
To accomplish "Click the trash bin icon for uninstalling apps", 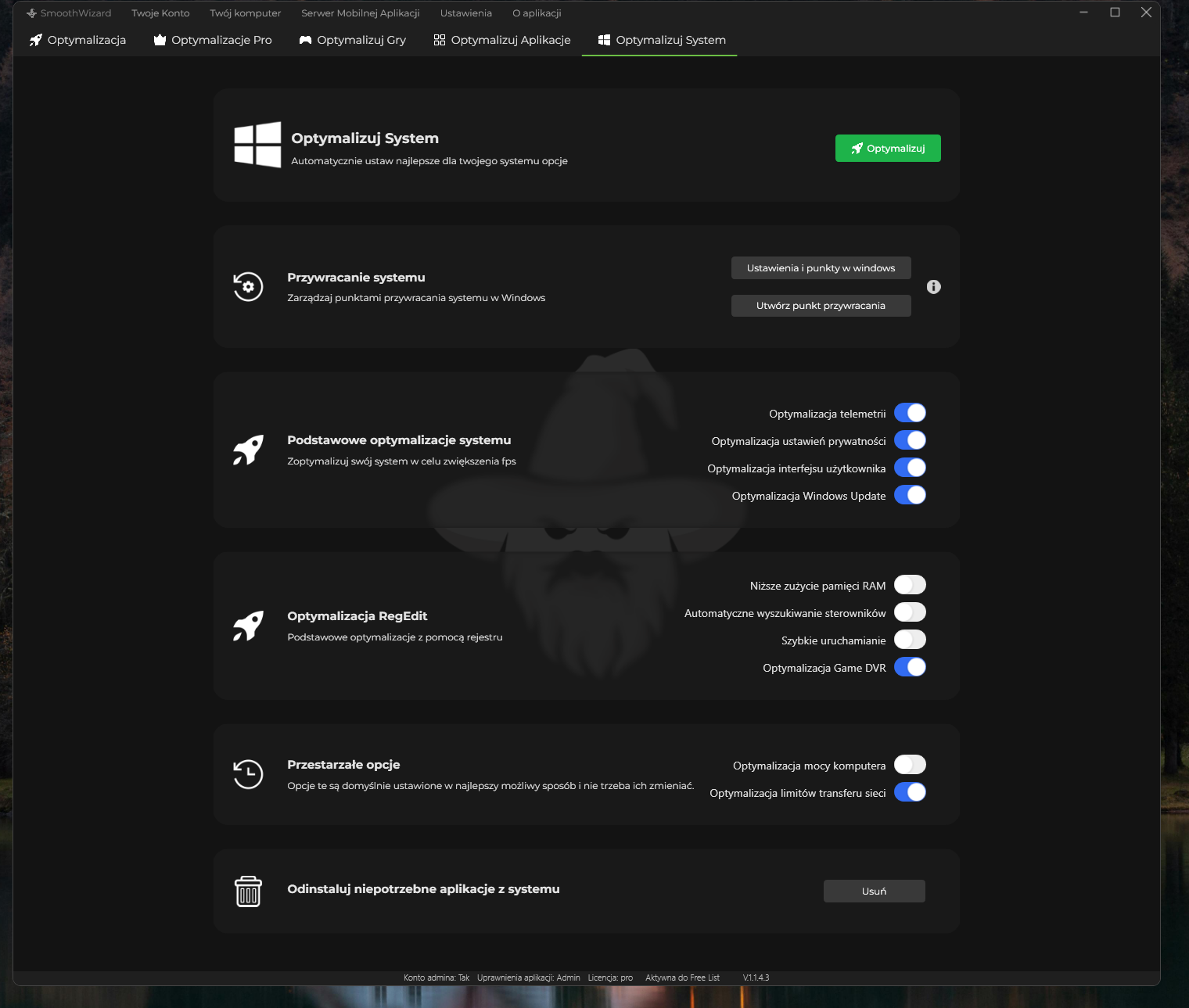I will [248, 891].
